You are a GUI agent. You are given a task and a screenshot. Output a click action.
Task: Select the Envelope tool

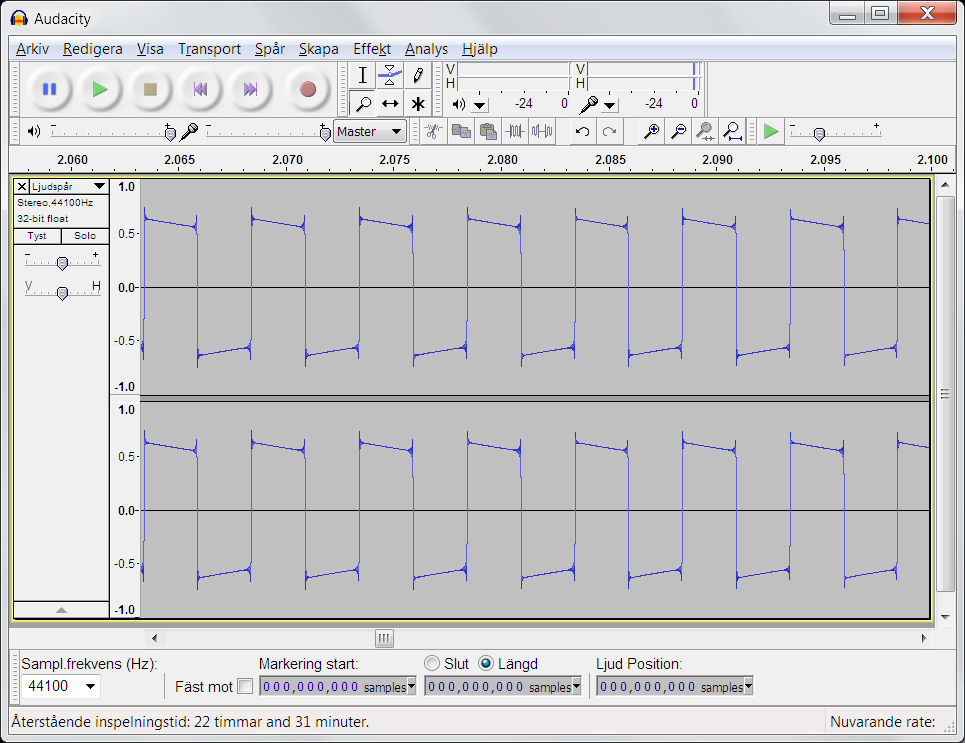pos(390,76)
